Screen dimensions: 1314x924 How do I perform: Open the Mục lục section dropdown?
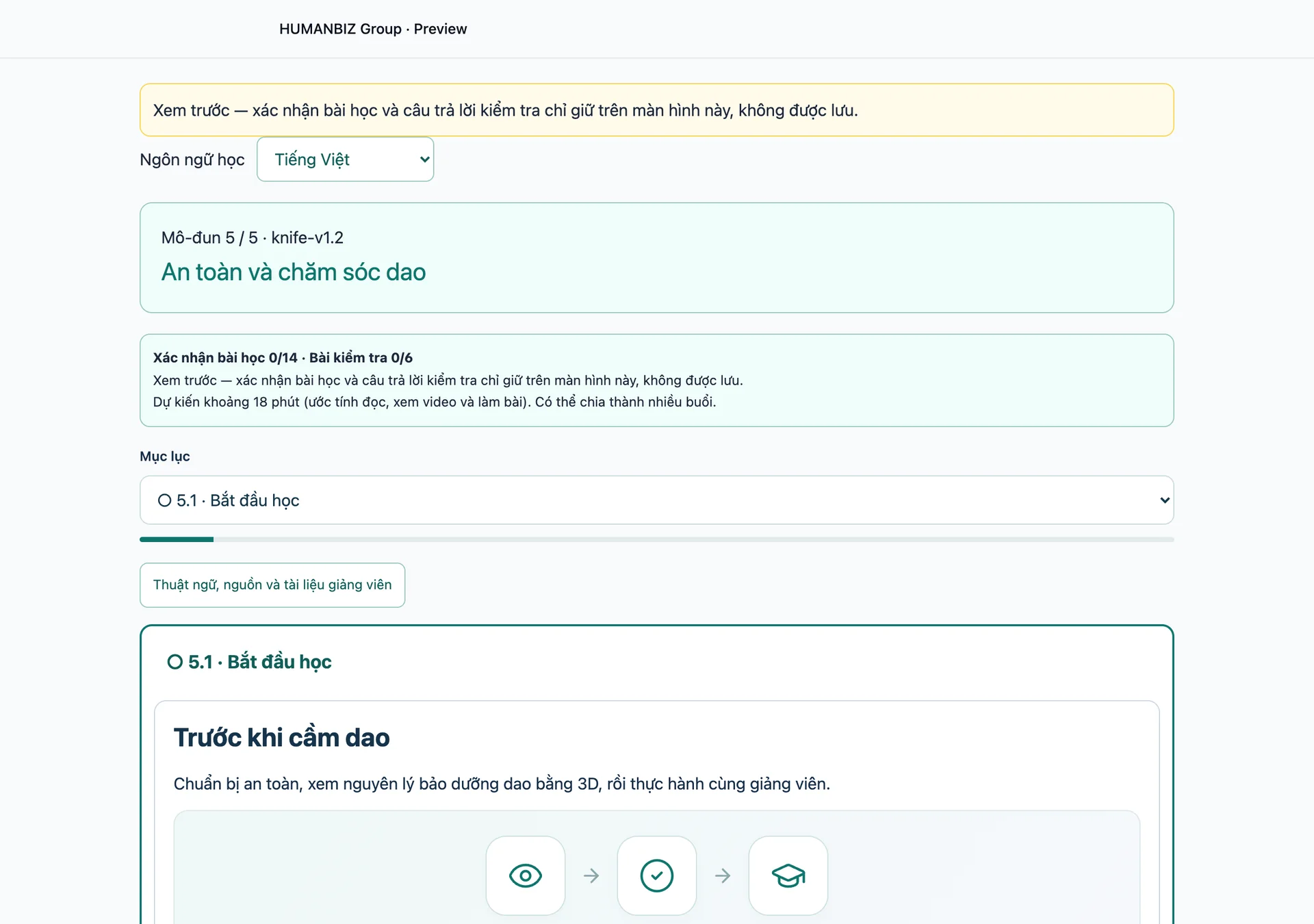coord(656,500)
